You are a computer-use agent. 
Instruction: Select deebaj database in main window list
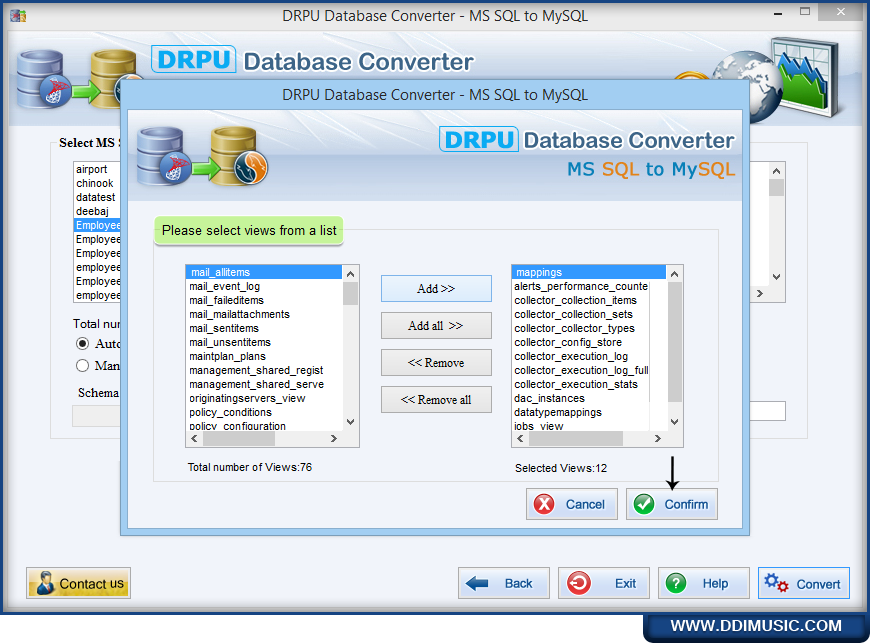coord(97,211)
